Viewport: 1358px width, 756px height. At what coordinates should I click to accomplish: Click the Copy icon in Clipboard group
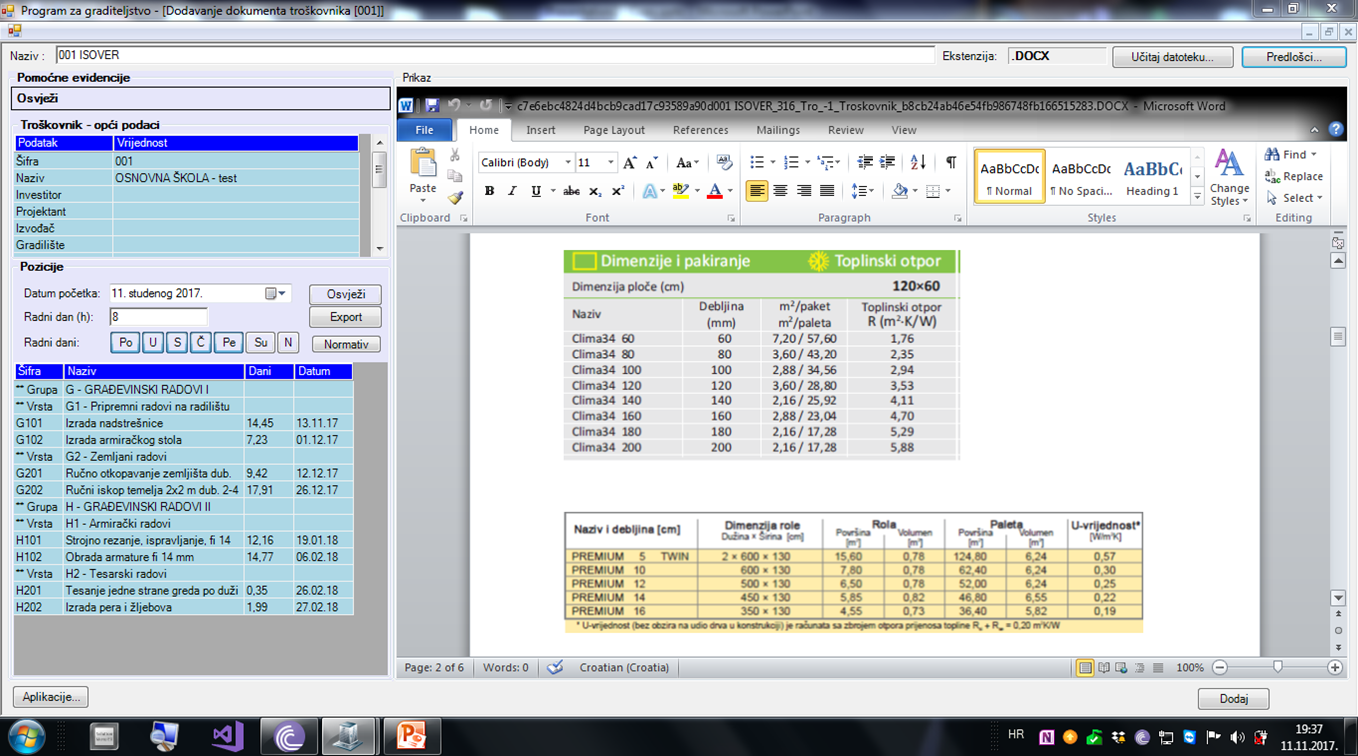tap(455, 176)
